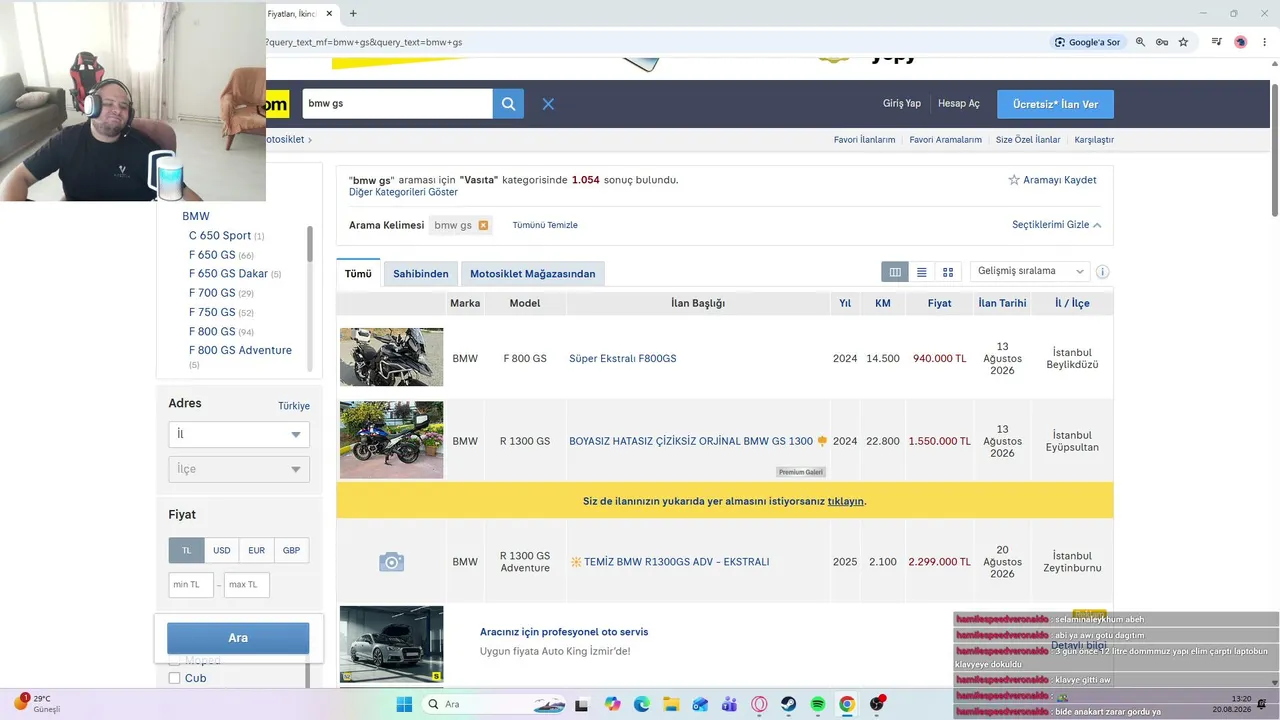Open the saved passwords key icon
This screenshot has width=1280, height=720.
click(1162, 42)
